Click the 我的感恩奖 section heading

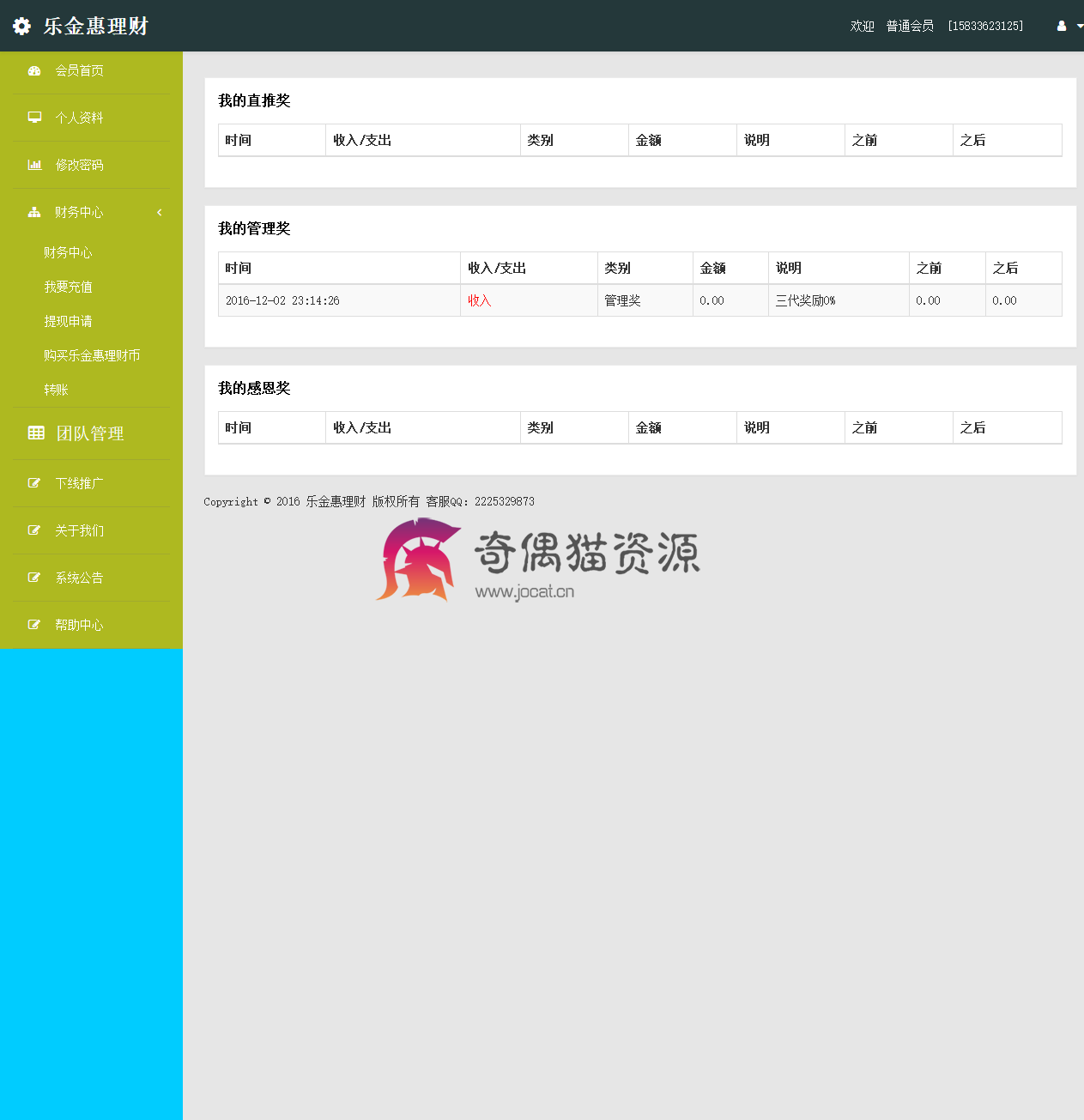[x=254, y=388]
